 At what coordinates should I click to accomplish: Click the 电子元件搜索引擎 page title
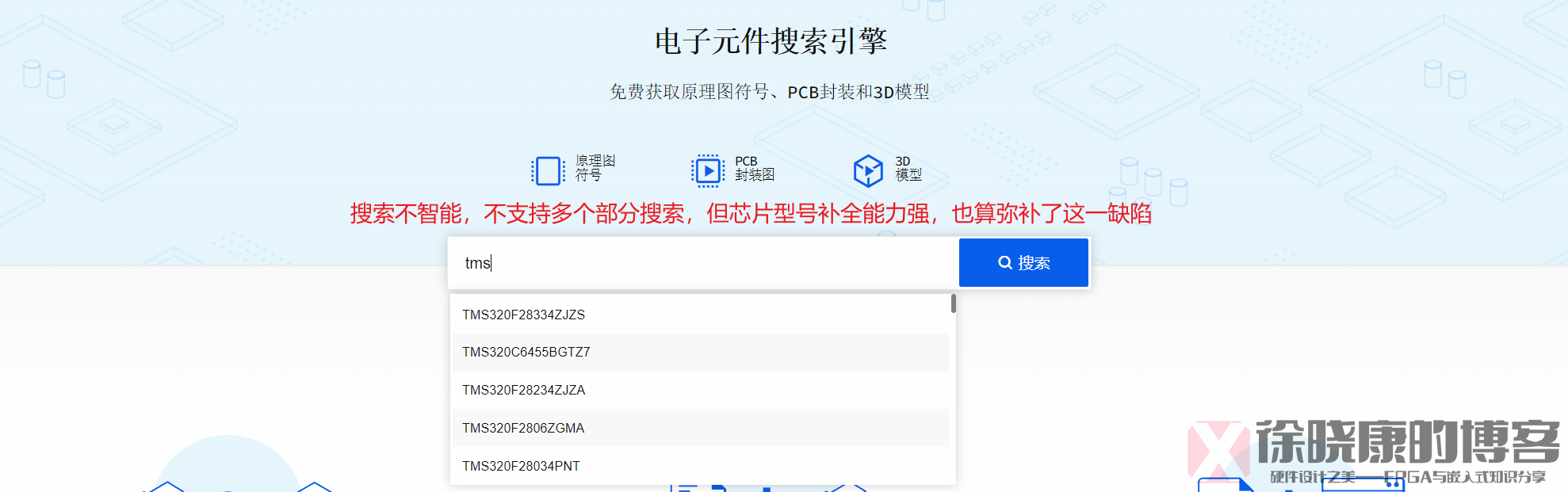point(771,41)
